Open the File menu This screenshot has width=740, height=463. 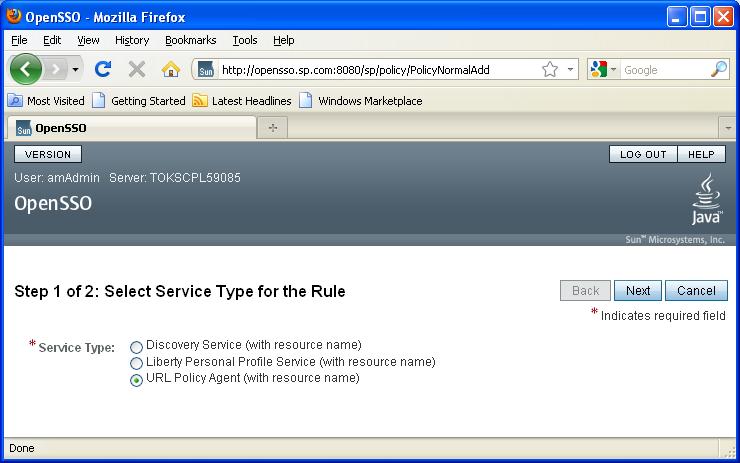point(19,41)
